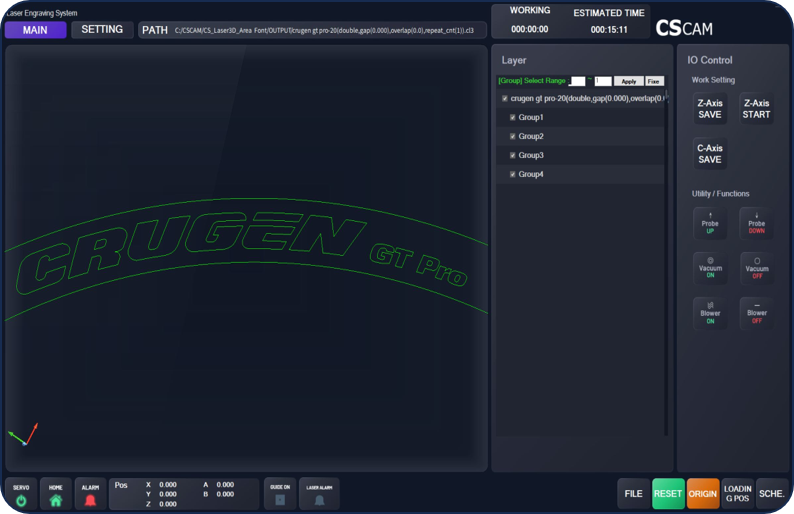Click the Z-Axis START button

(757, 108)
